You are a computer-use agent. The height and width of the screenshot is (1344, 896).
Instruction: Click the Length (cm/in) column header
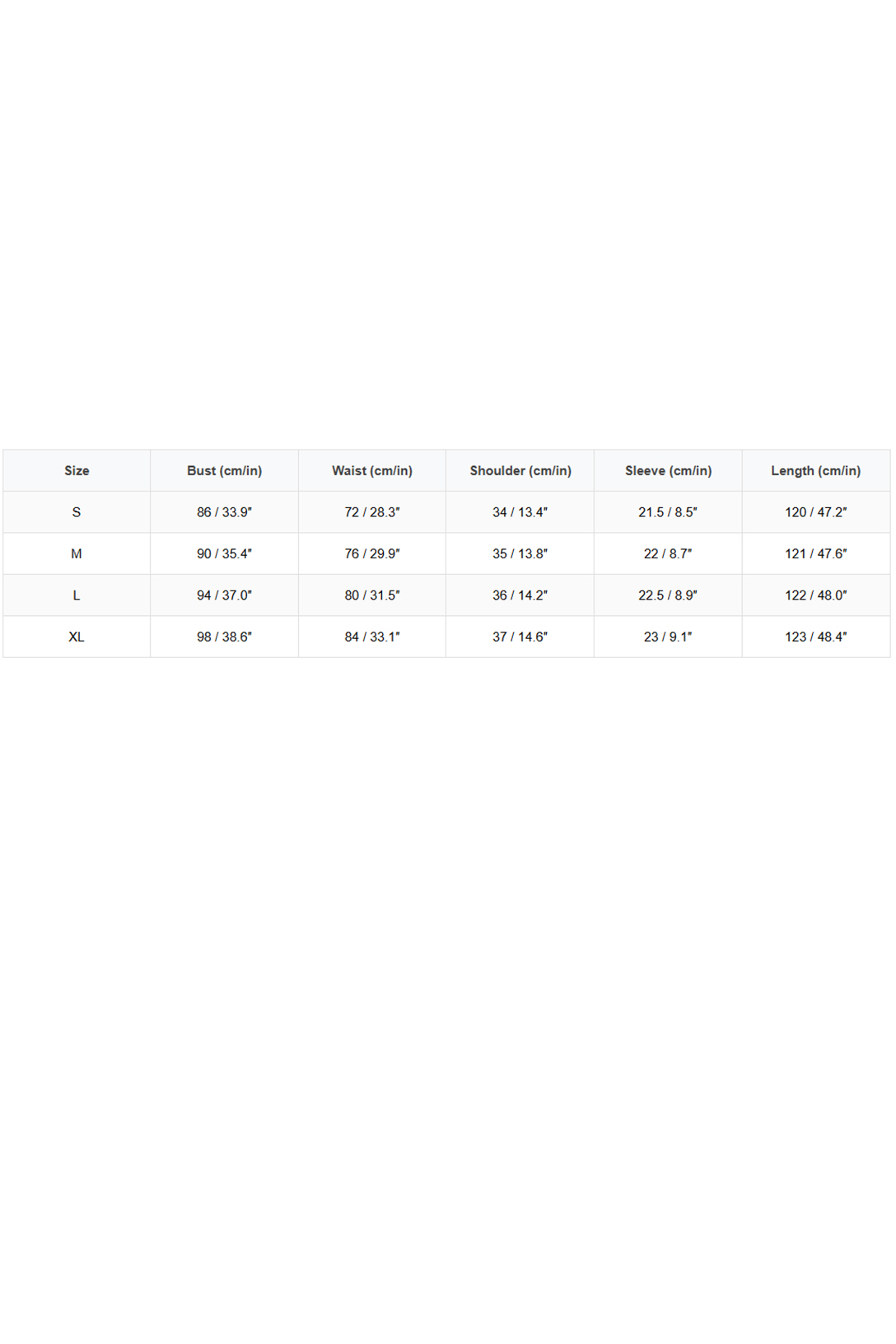point(816,471)
